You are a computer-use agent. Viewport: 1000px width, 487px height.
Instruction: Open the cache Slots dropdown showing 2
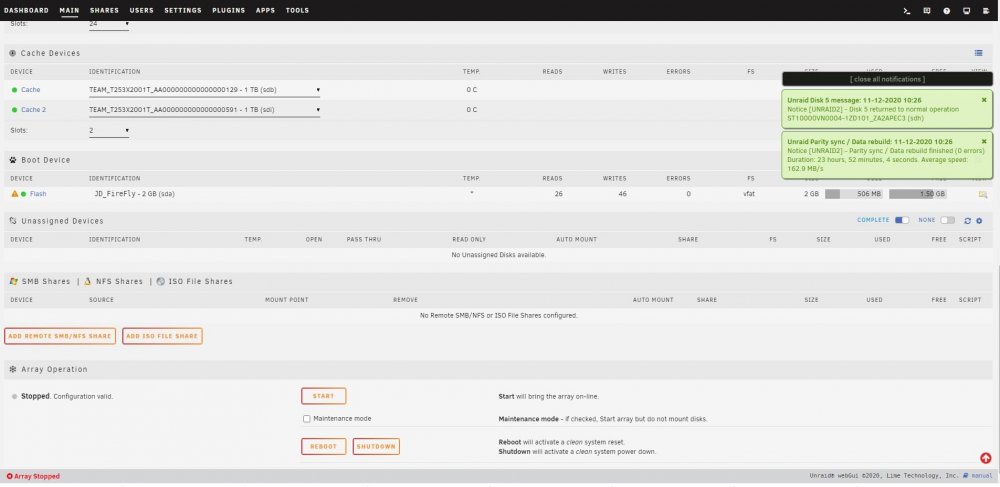point(109,130)
